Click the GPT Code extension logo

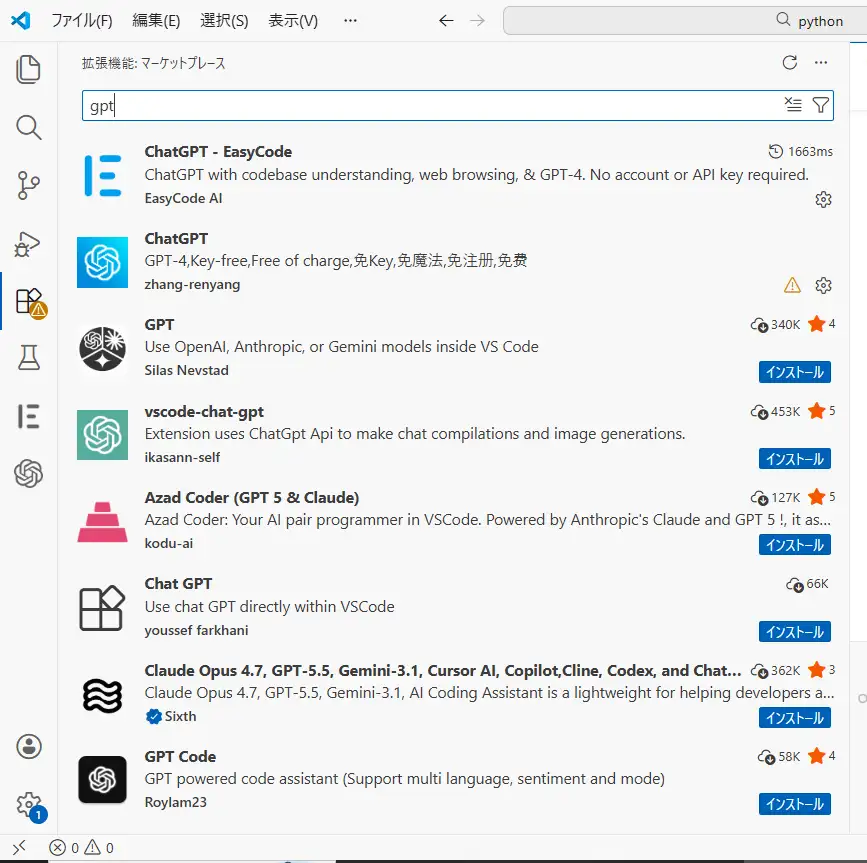(103, 780)
